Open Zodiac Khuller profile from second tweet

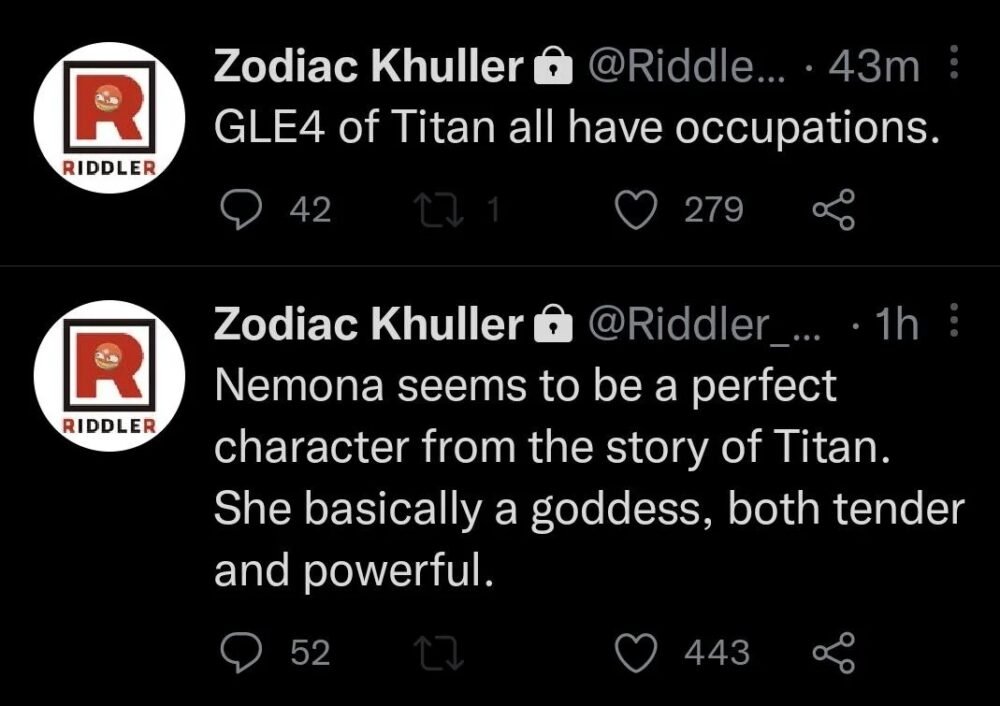369,325
